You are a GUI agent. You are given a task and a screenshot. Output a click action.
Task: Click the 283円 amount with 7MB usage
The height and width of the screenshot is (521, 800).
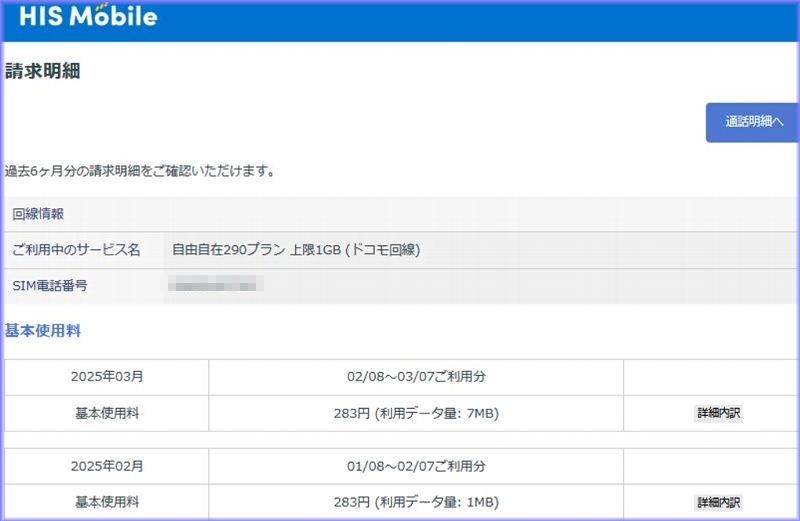click(416, 413)
